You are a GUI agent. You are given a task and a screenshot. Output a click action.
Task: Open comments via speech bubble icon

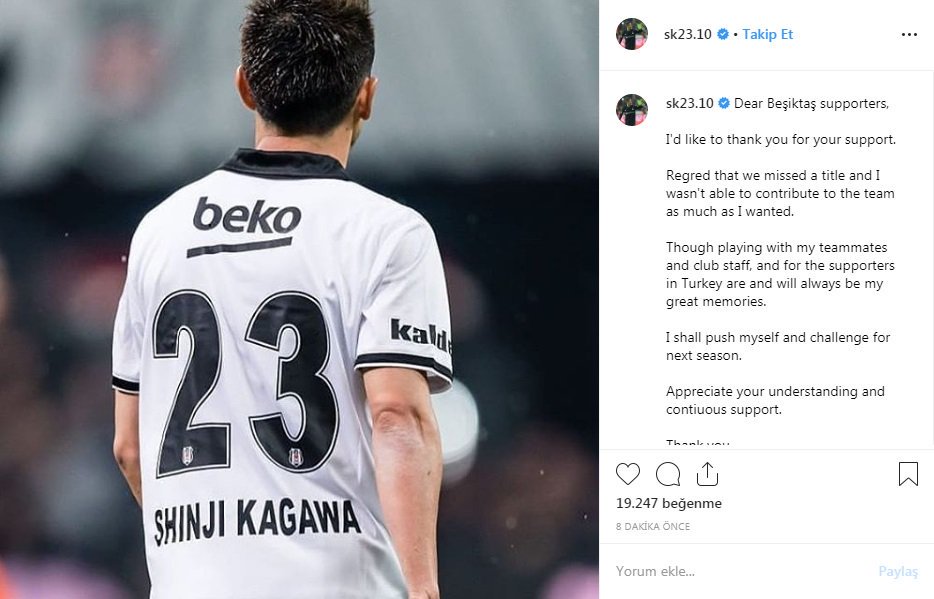(668, 474)
